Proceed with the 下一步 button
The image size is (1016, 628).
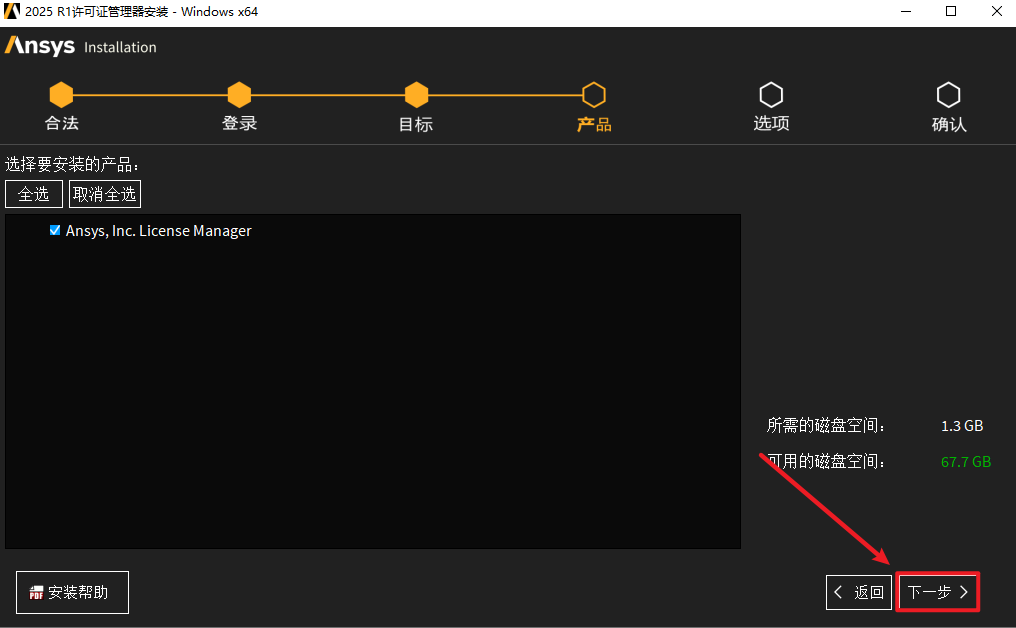938,592
